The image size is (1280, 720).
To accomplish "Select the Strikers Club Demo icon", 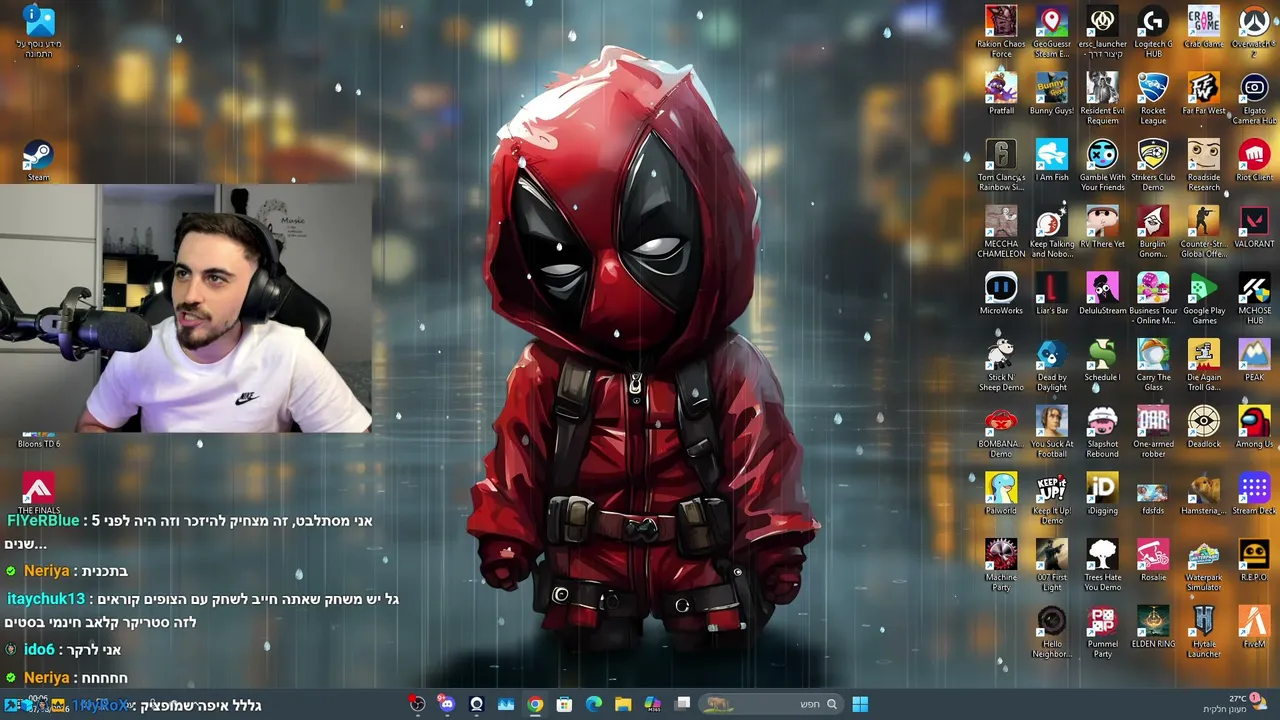I will [x=1153, y=165].
